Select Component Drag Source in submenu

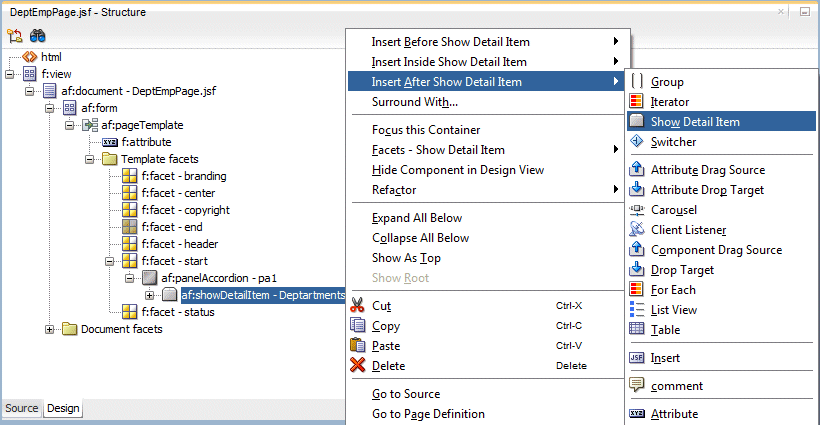721,250
